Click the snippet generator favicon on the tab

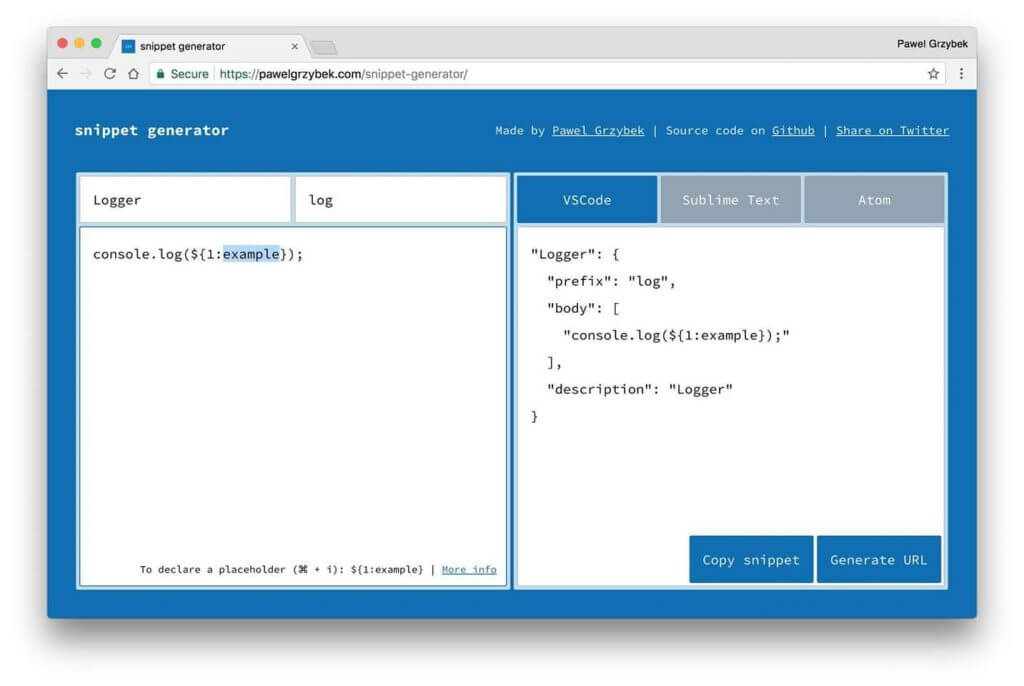click(x=127, y=44)
